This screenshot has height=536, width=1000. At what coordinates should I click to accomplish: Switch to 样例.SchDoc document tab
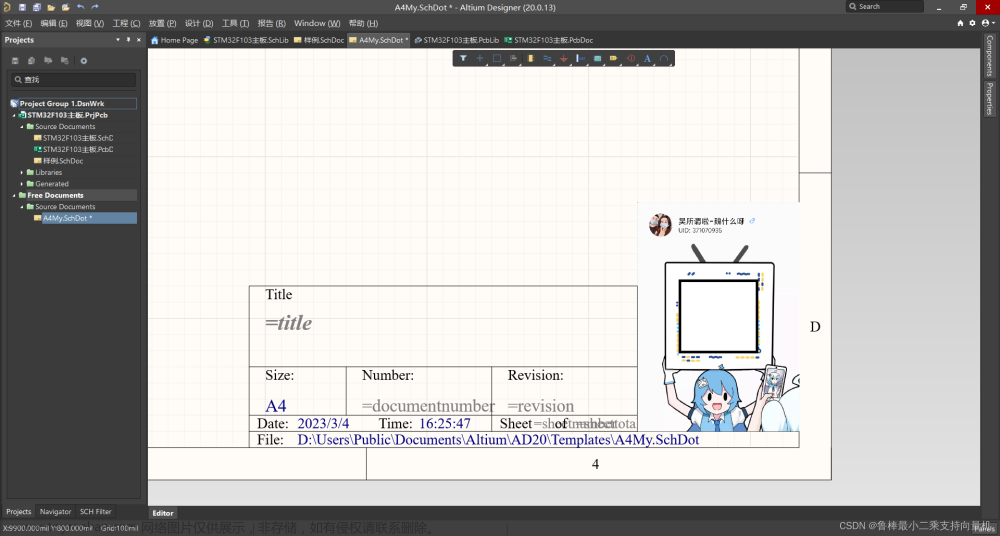(319, 40)
